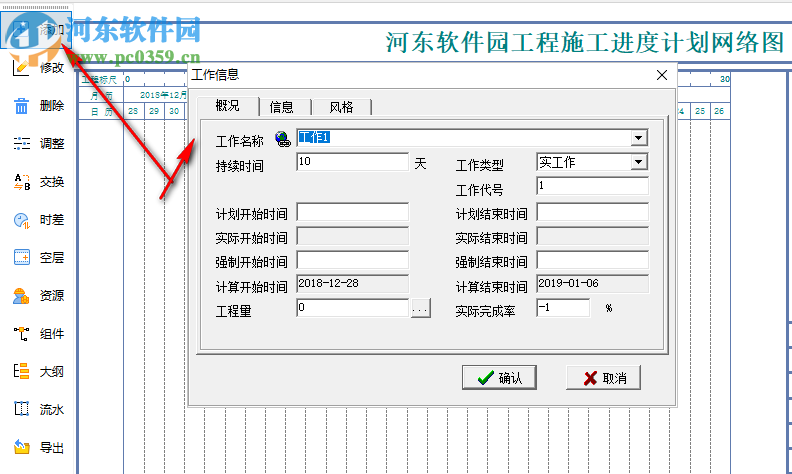This screenshot has width=792, height=474.
Task: Click the 实际完成率 input field
Action: (x=563, y=308)
